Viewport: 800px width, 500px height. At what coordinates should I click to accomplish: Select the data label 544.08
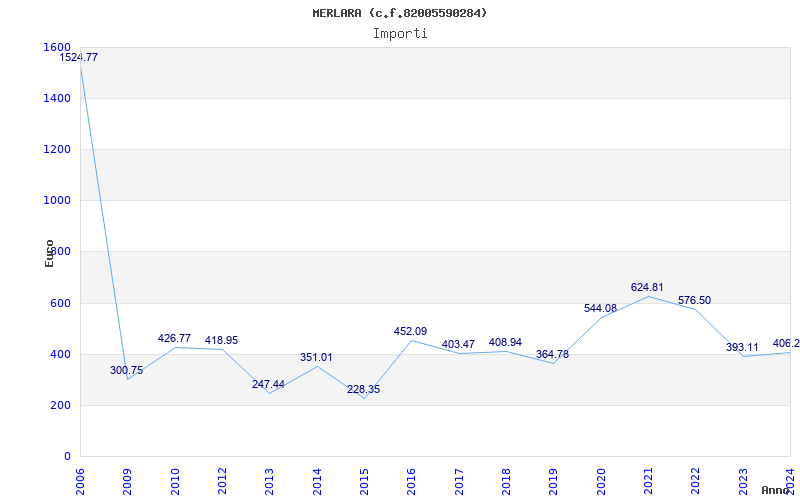[x=601, y=308]
